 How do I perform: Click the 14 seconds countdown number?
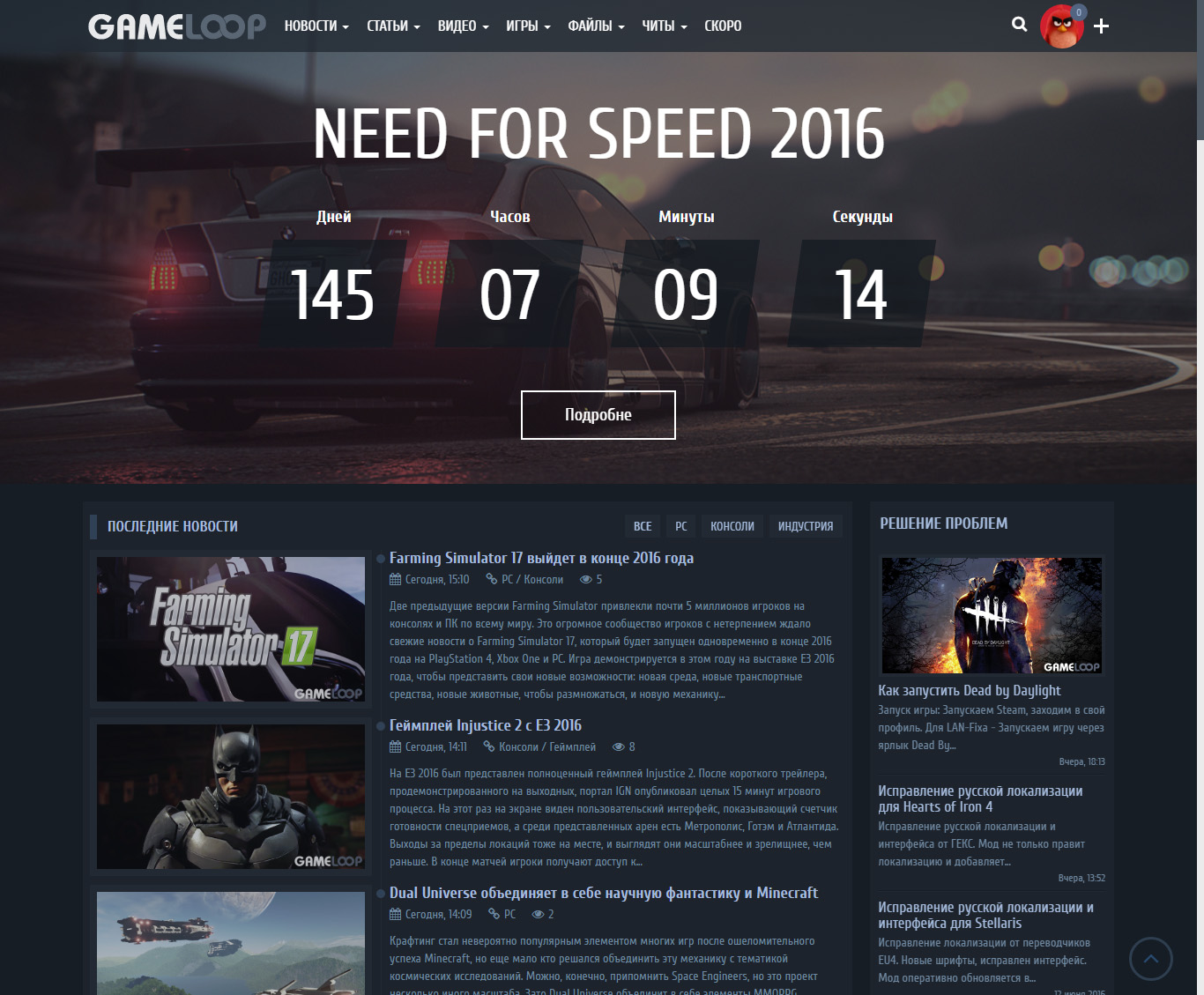(x=861, y=294)
